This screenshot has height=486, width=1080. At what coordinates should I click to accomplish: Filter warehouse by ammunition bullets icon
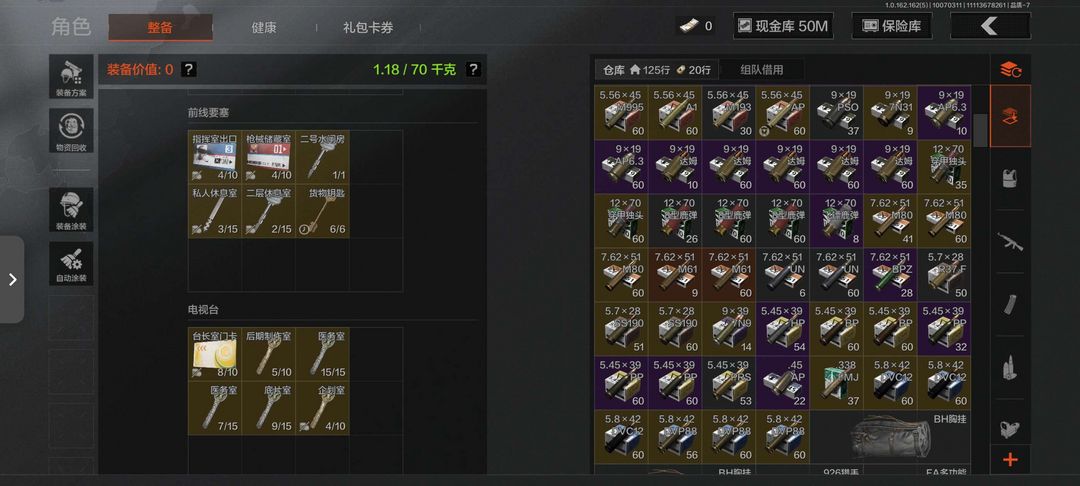pyautogui.click(x=1010, y=368)
